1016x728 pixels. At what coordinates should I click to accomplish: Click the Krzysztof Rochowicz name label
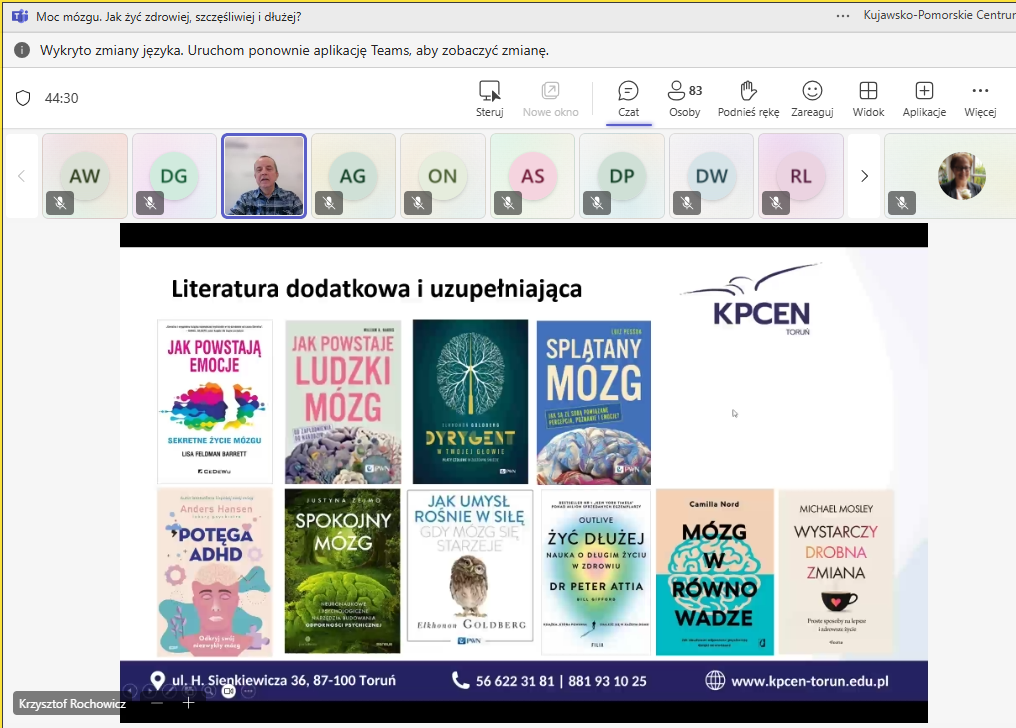pos(72,703)
